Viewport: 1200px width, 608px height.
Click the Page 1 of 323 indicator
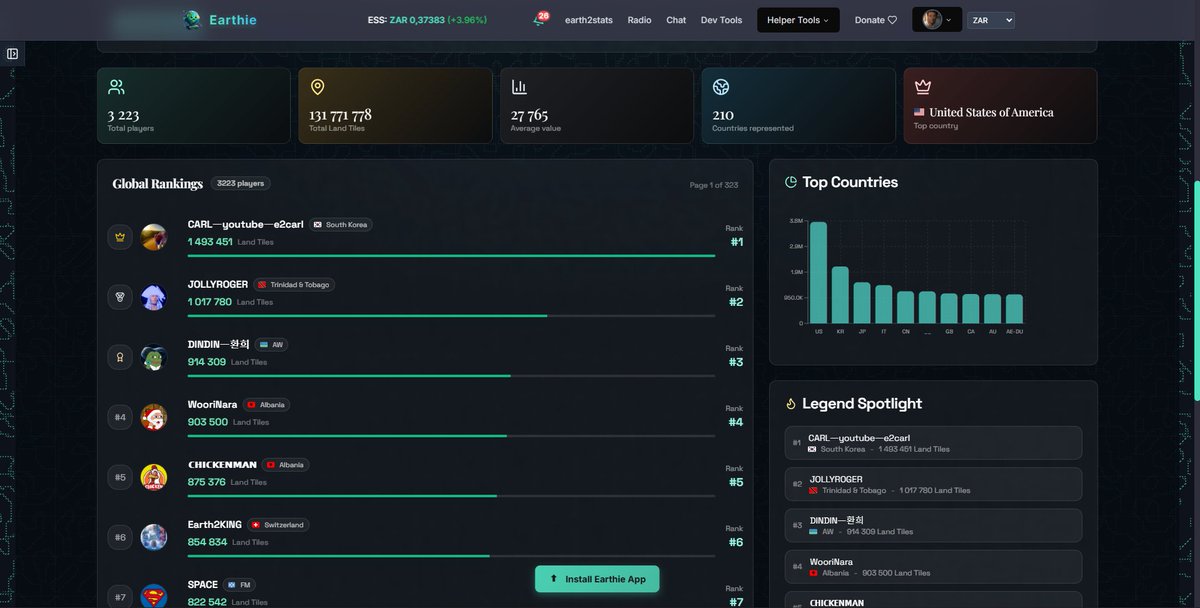click(x=714, y=185)
